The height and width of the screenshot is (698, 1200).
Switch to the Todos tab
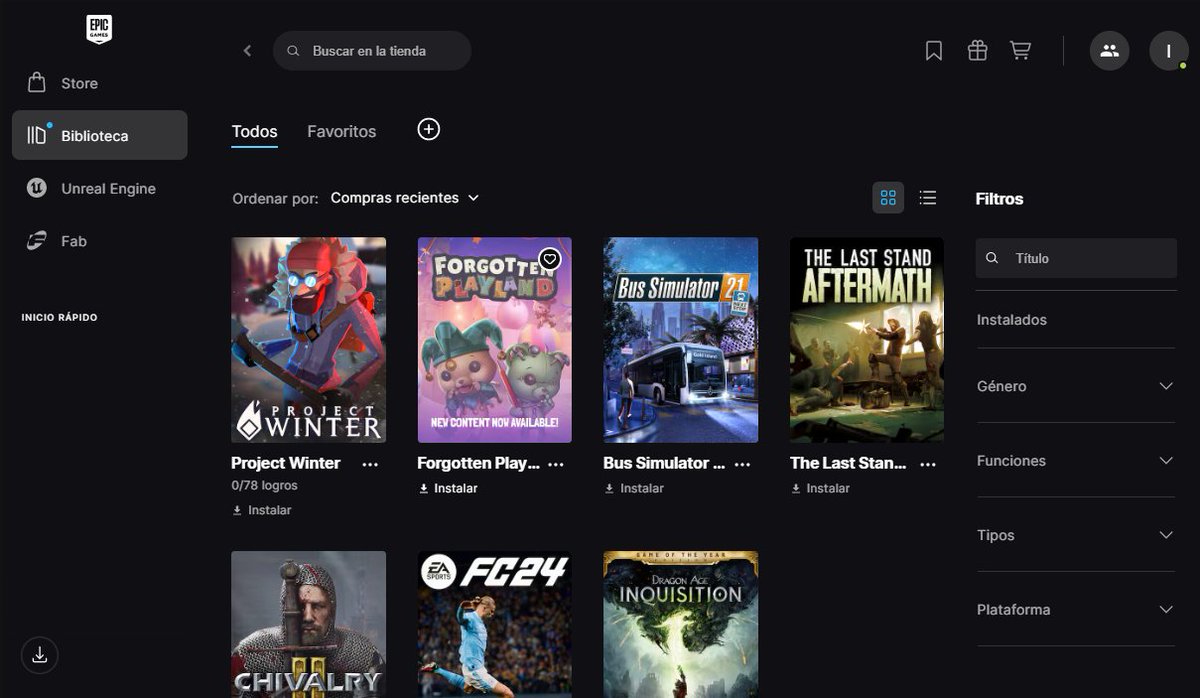(x=254, y=132)
